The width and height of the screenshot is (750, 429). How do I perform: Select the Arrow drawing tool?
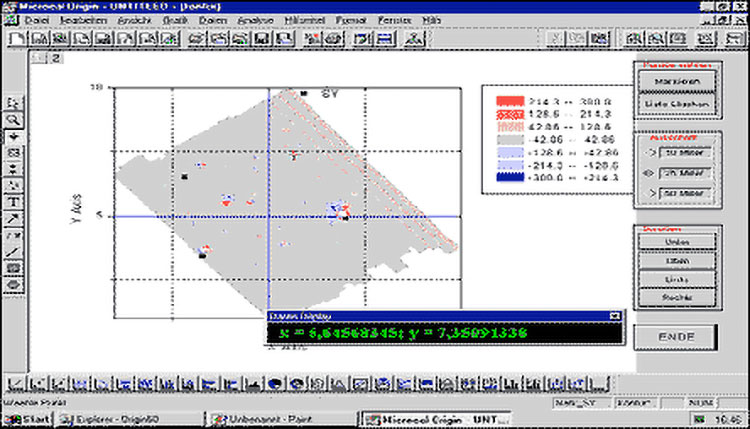(13, 219)
